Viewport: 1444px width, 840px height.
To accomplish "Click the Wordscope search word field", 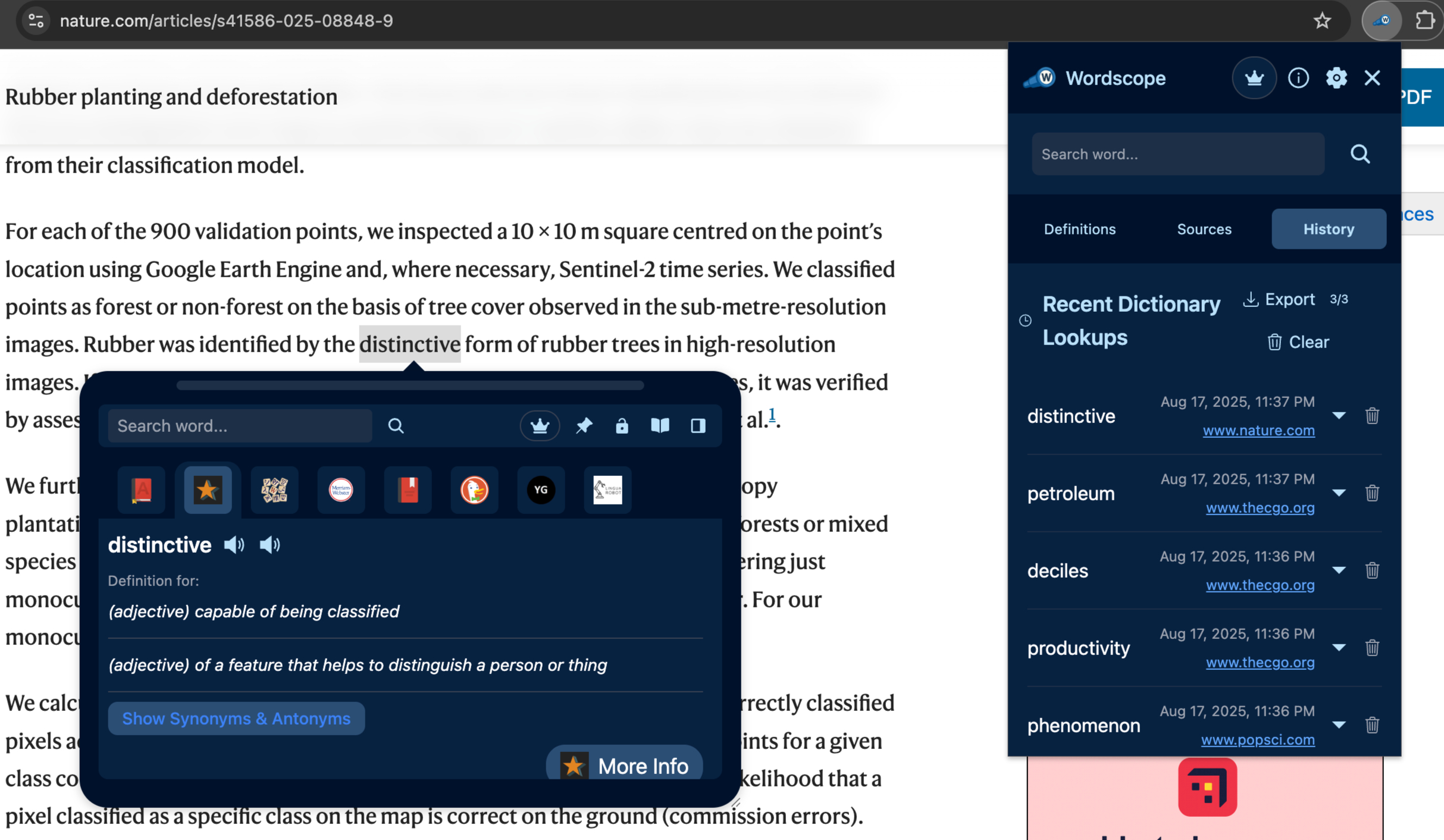I will point(1177,154).
